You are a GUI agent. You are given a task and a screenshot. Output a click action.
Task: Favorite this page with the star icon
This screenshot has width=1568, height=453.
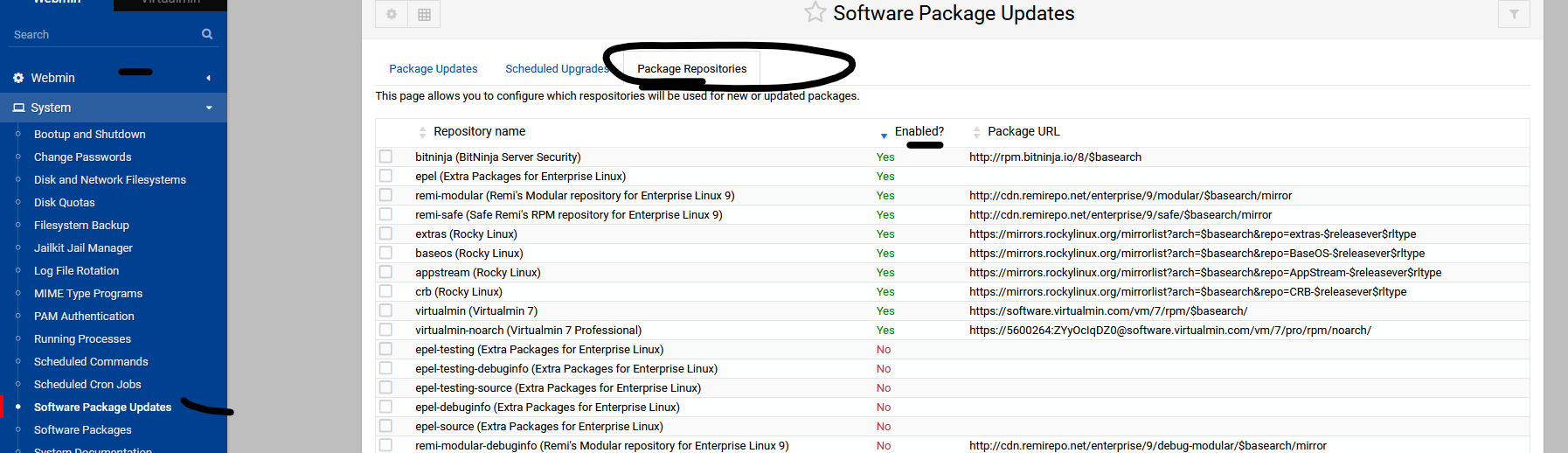(815, 12)
